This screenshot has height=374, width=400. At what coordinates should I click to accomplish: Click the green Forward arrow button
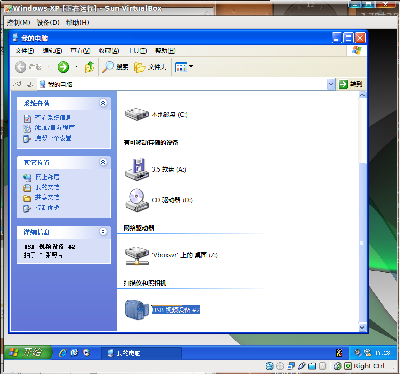click(x=63, y=67)
